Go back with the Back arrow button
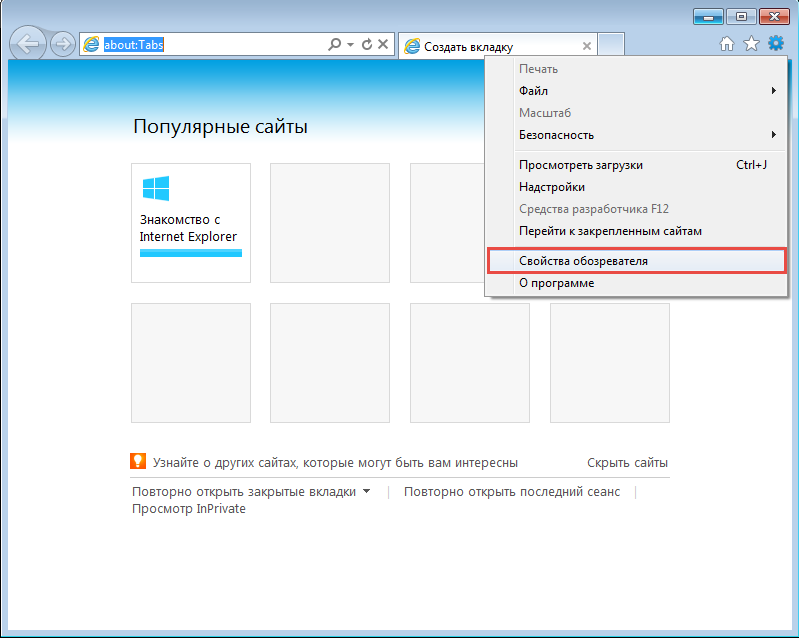The image size is (799, 638). tap(28, 44)
